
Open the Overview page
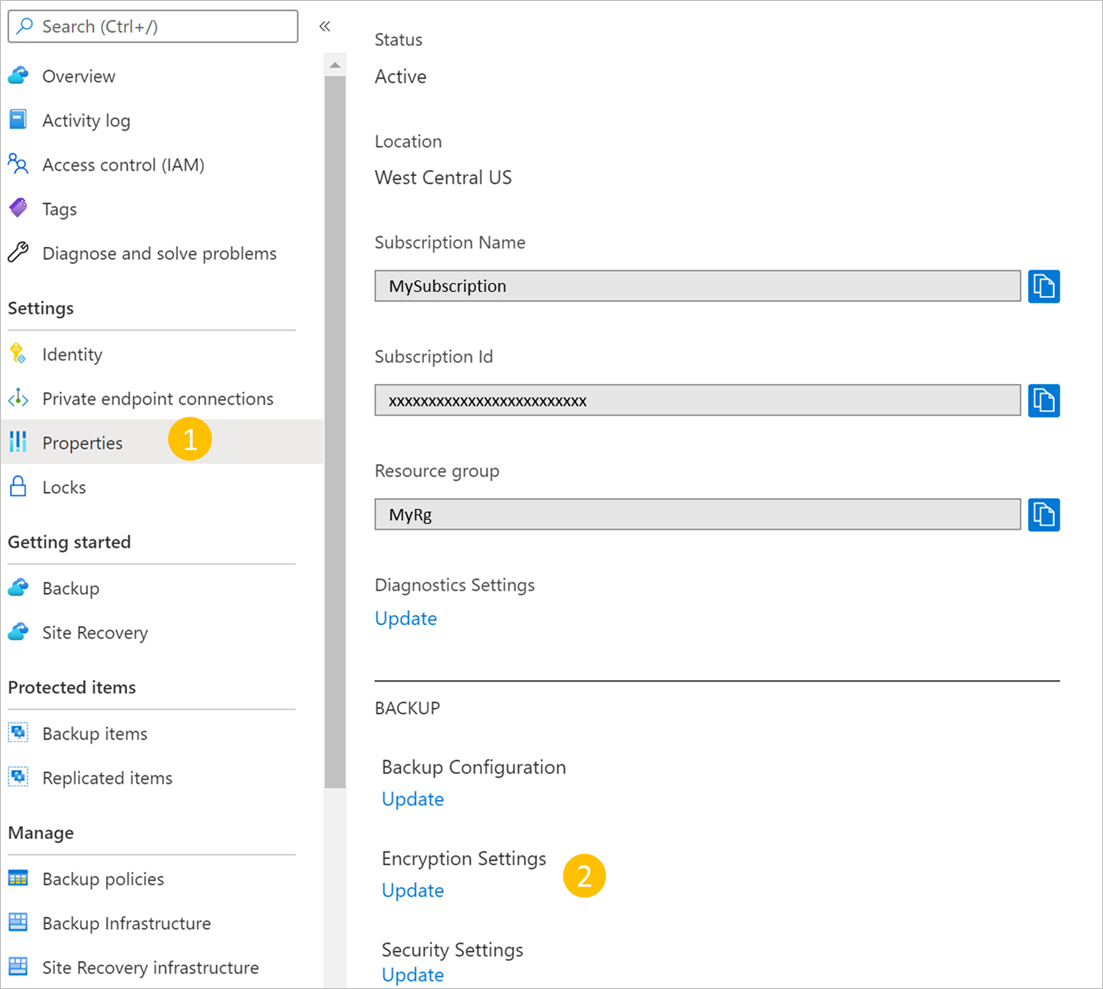[78, 76]
